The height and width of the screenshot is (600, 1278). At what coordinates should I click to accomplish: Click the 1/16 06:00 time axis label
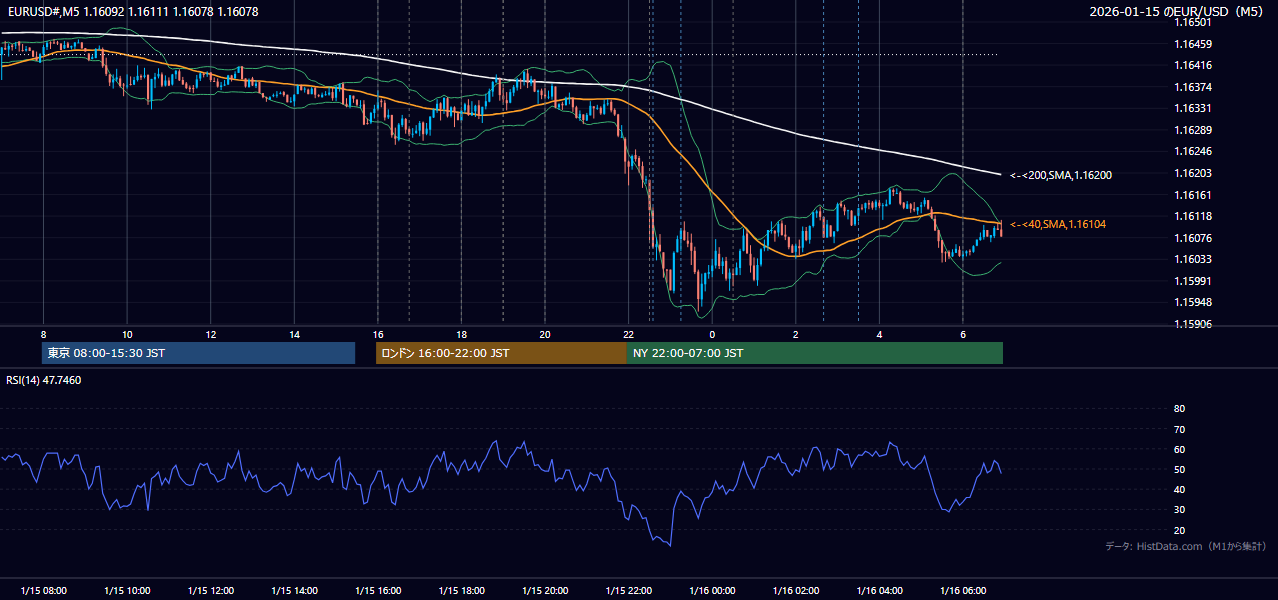pos(962,591)
